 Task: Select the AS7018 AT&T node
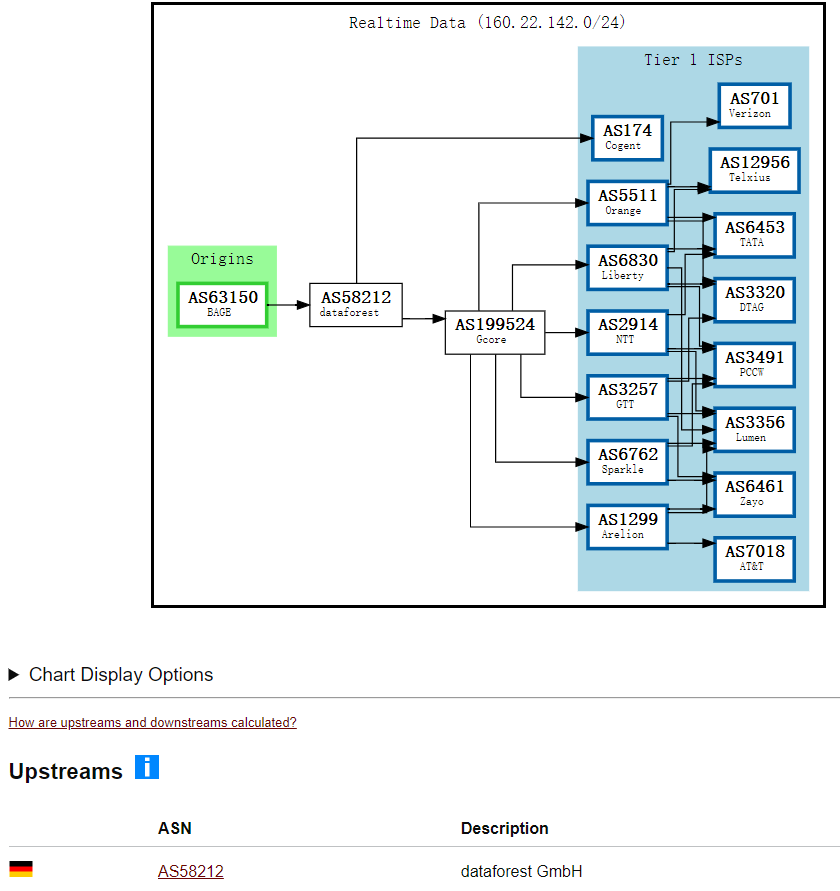point(754,559)
